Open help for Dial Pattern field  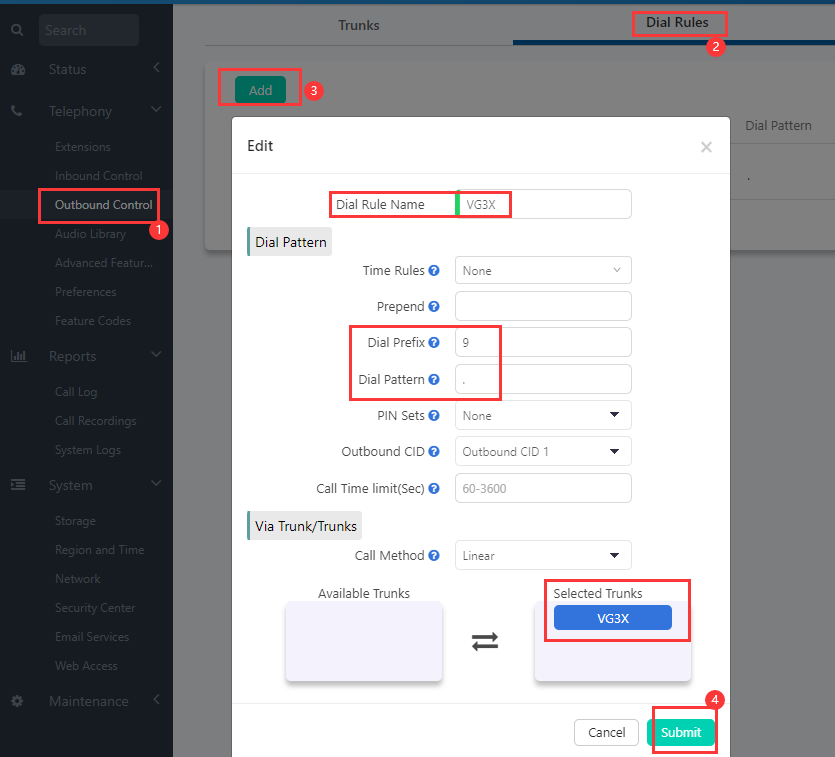(434, 380)
